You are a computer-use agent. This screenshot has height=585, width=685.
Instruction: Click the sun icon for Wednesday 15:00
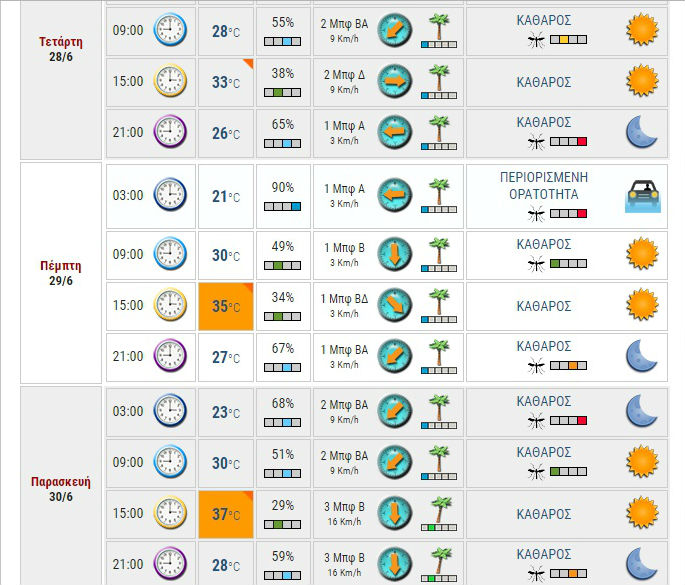pos(641,81)
